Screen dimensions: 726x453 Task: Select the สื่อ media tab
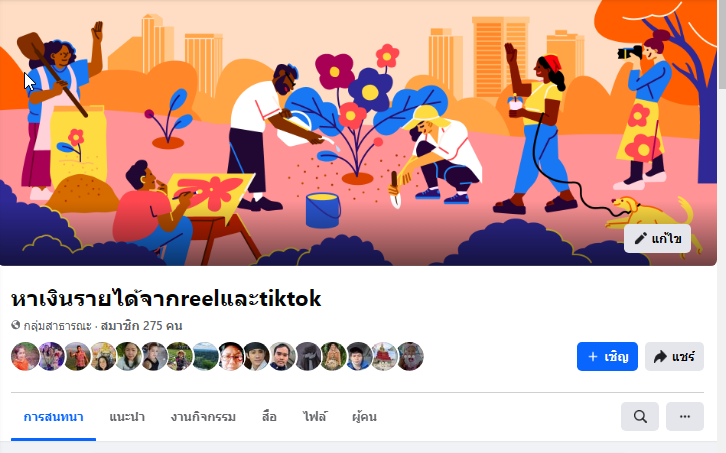[x=269, y=417]
